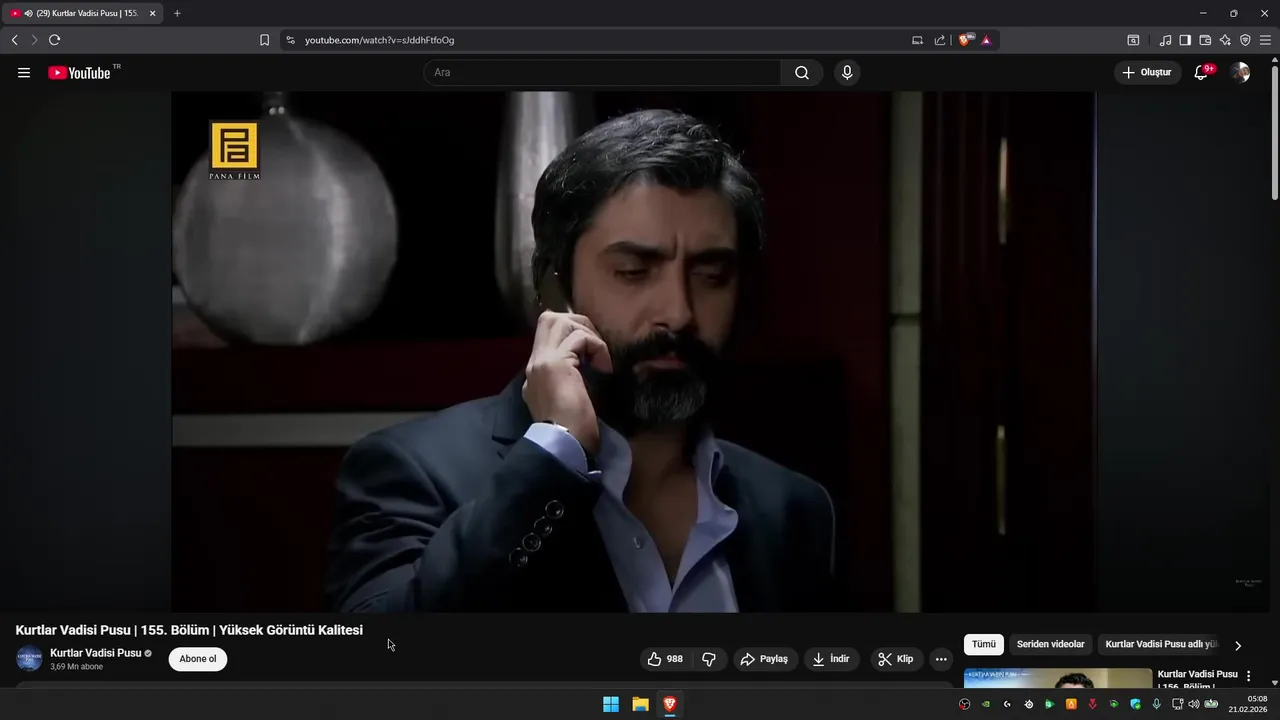The image size is (1280, 720).
Task: Open Logitech G HUB tray icon
Action: coord(1007,704)
